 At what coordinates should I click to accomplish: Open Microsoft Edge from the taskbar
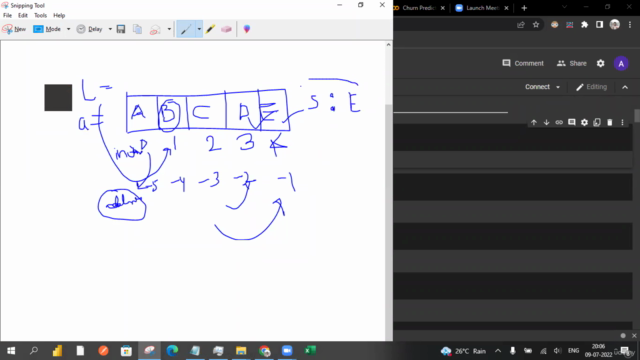(x=172, y=351)
